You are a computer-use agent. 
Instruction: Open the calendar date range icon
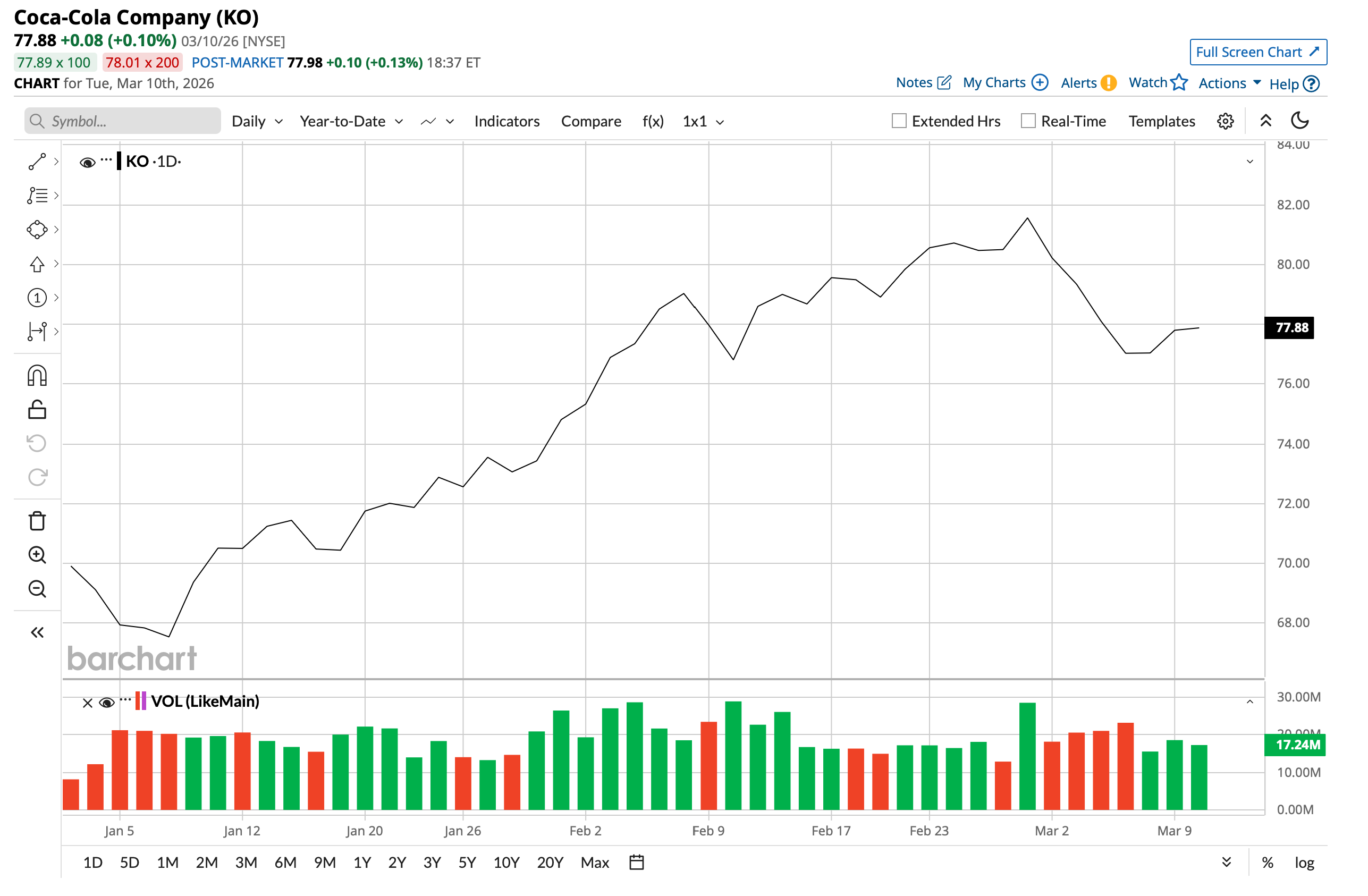click(637, 863)
